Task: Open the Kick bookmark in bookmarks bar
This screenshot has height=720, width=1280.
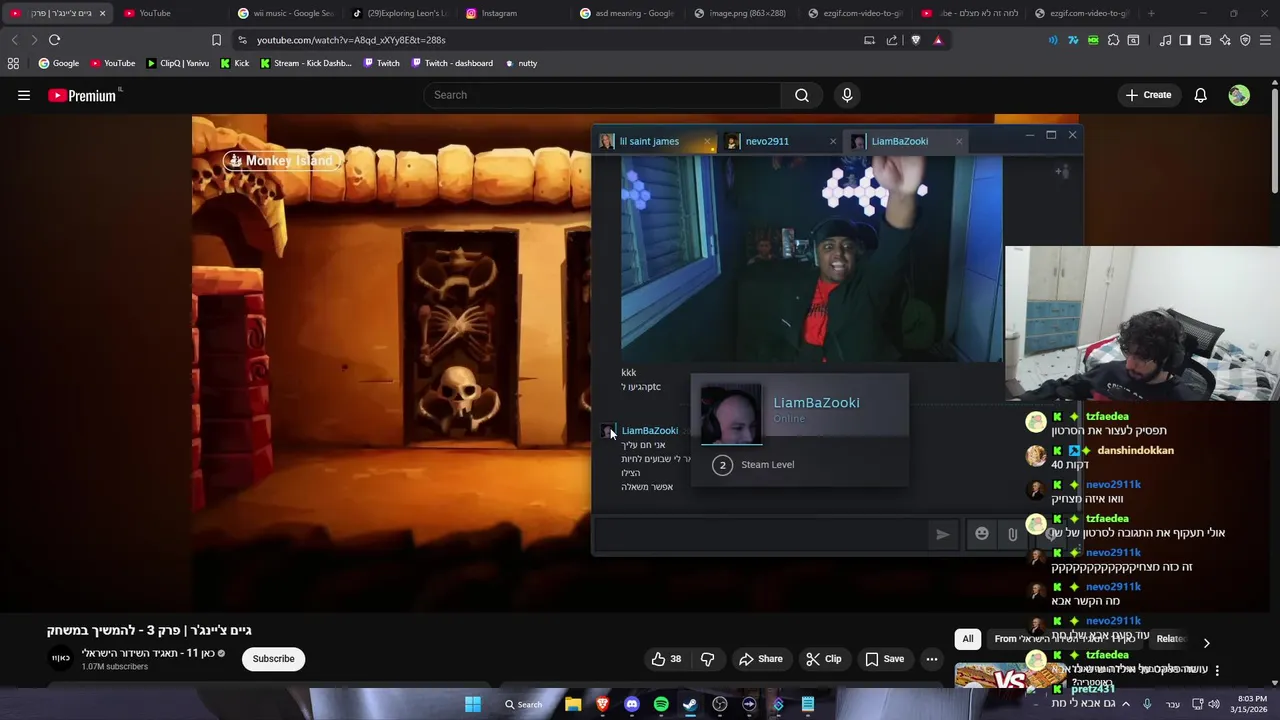Action: point(234,63)
